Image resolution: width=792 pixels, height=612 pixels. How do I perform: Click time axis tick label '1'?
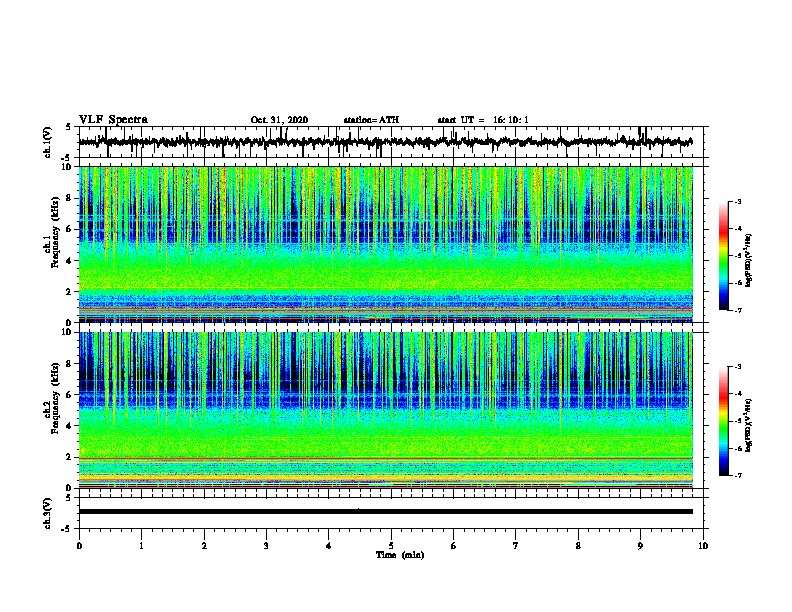(141, 546)
